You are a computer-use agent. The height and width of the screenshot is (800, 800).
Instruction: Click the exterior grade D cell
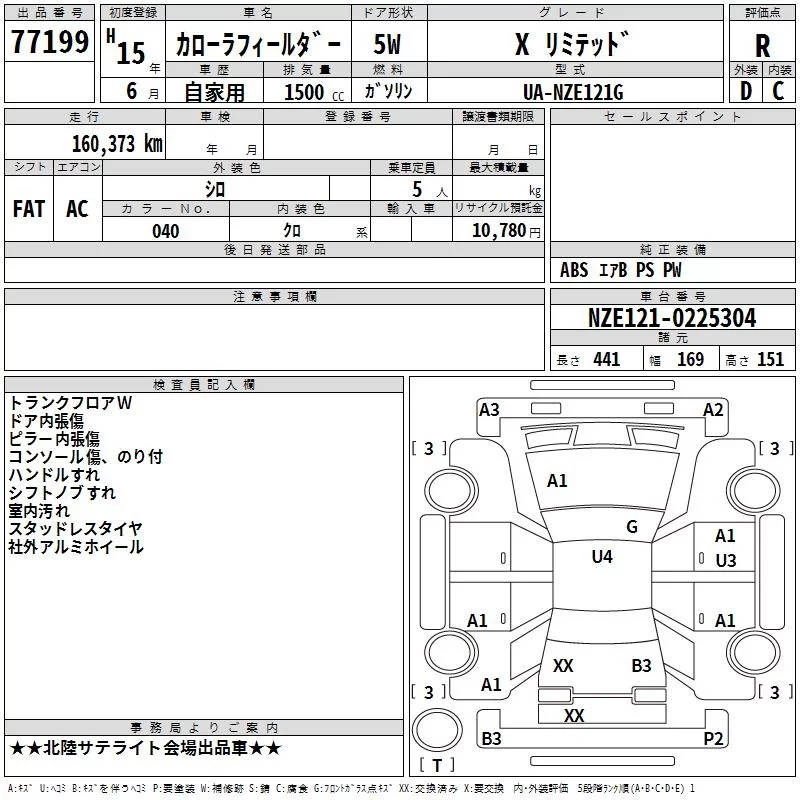point(745,91)
